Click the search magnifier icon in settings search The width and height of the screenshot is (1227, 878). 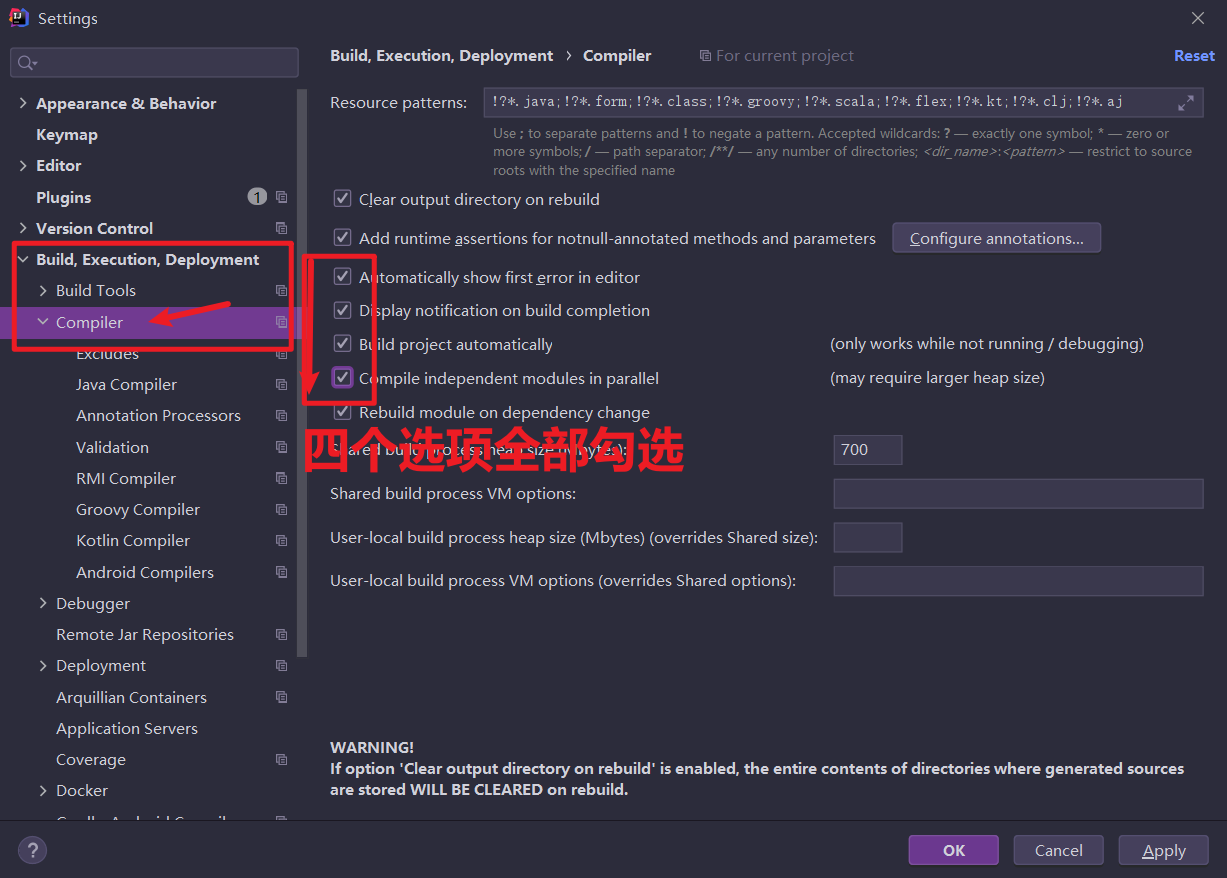click(x=26, y=62)
